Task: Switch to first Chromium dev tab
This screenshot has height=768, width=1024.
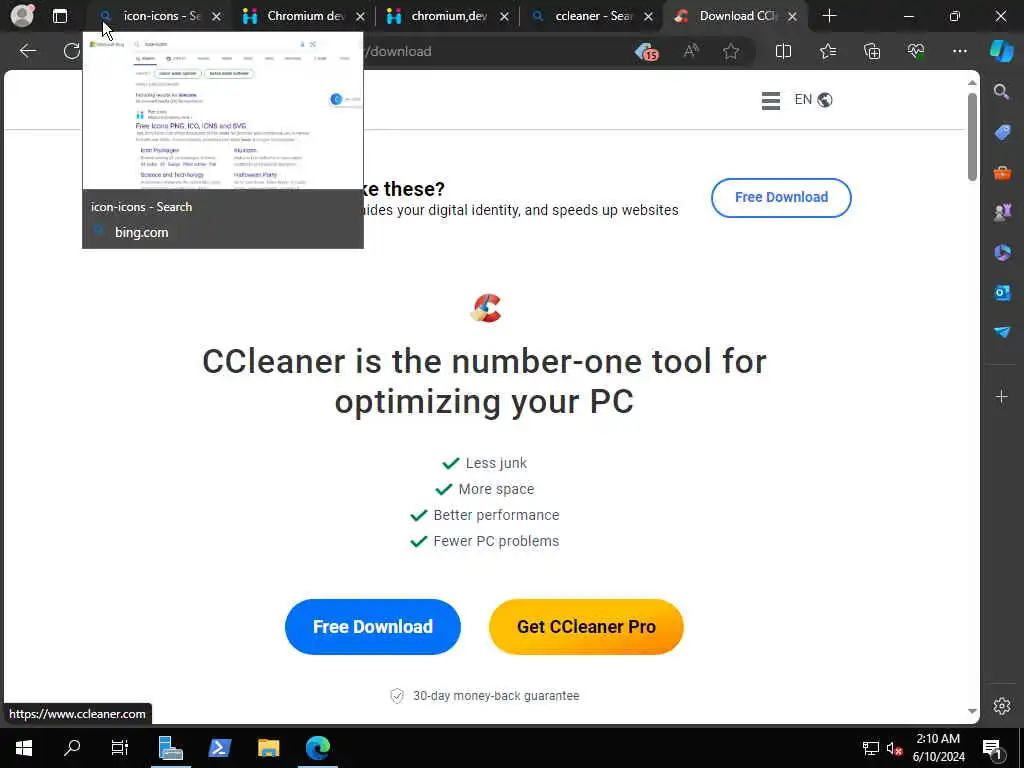Action: point(295,16)
